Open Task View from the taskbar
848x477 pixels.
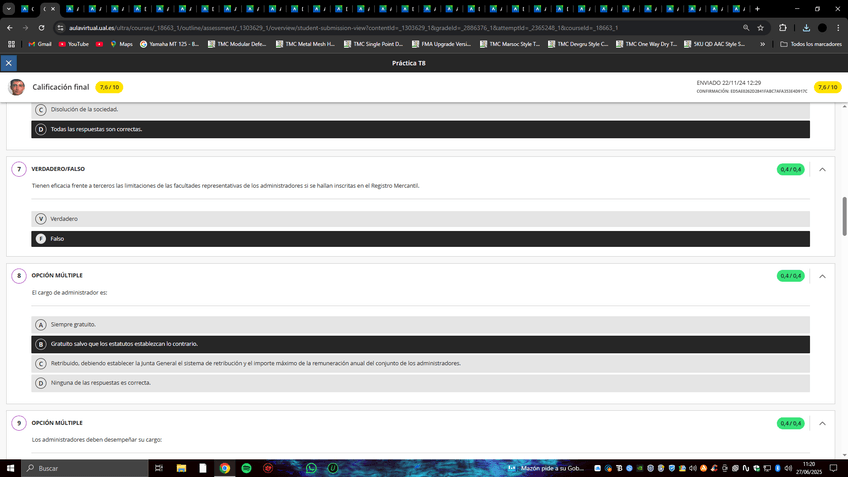[158, 468]
